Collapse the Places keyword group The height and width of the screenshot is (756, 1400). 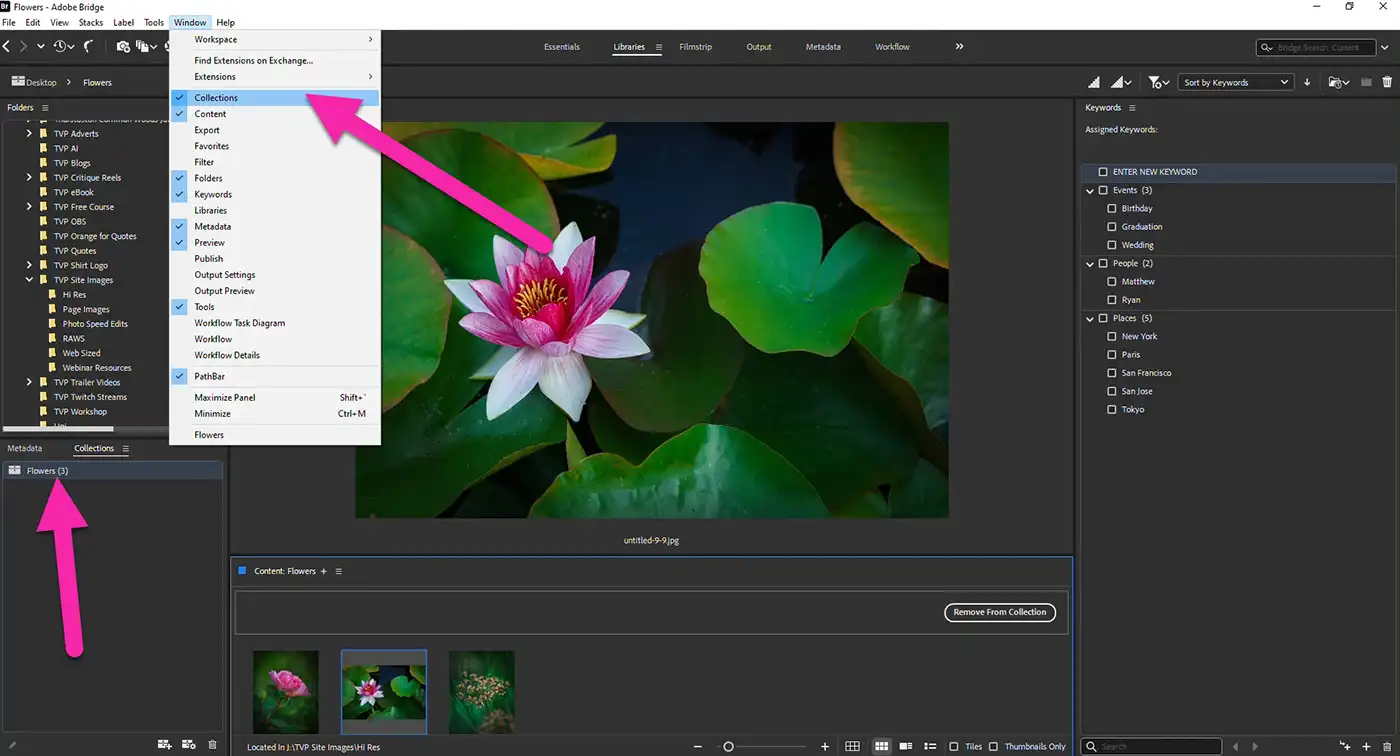point(1090,319)
